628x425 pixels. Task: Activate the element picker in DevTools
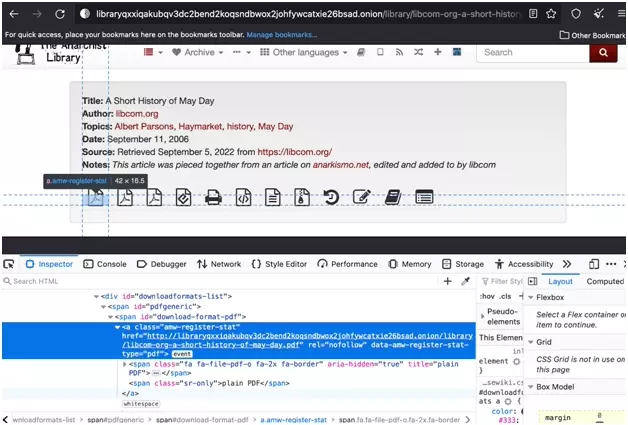(9, 264)
